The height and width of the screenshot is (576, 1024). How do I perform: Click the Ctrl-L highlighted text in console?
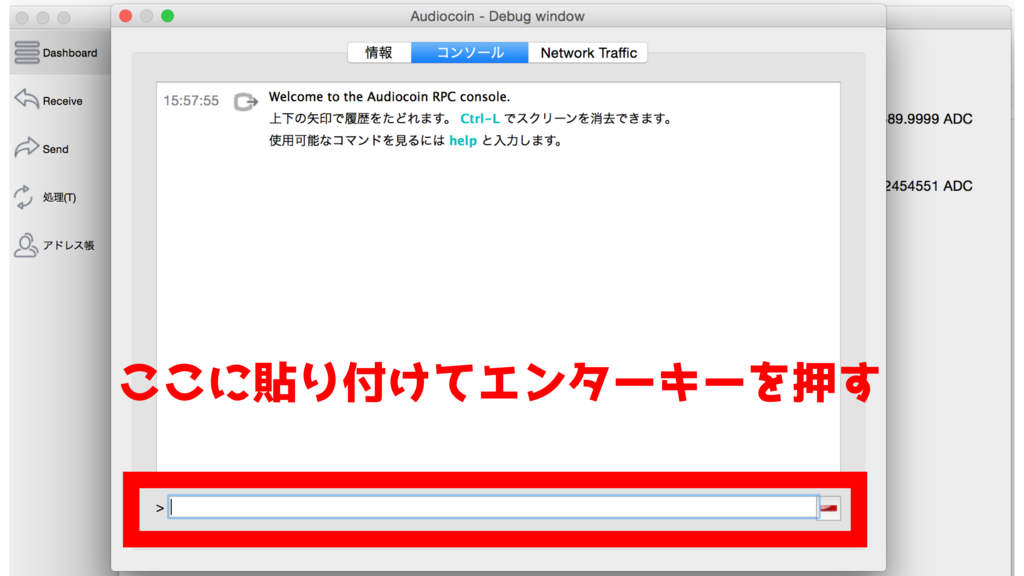point(480,119)
